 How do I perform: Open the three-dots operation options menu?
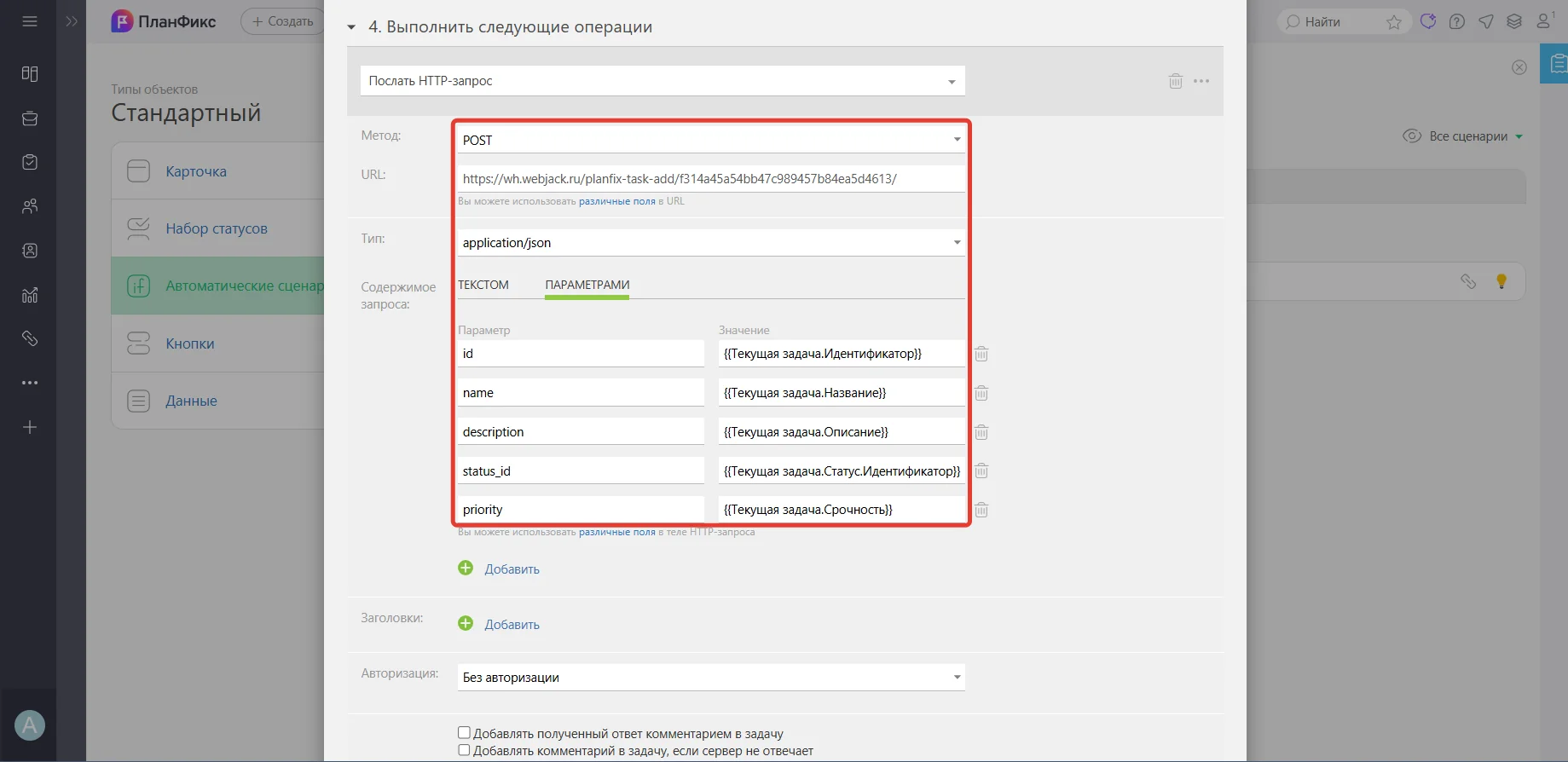pos(1201,81)
